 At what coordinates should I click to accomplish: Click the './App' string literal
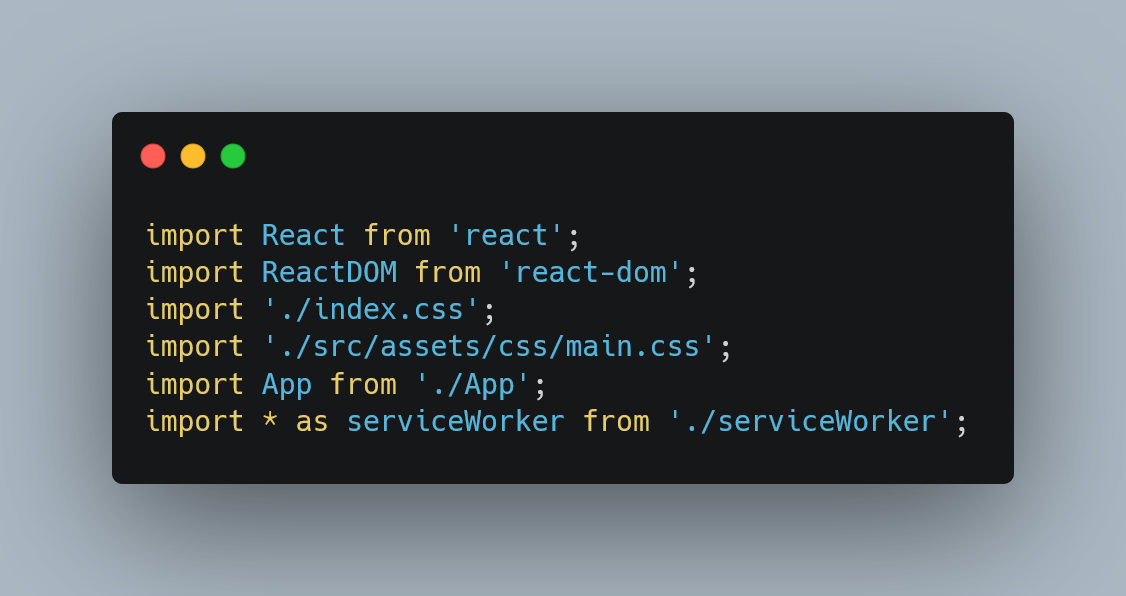tap(473, 384)
